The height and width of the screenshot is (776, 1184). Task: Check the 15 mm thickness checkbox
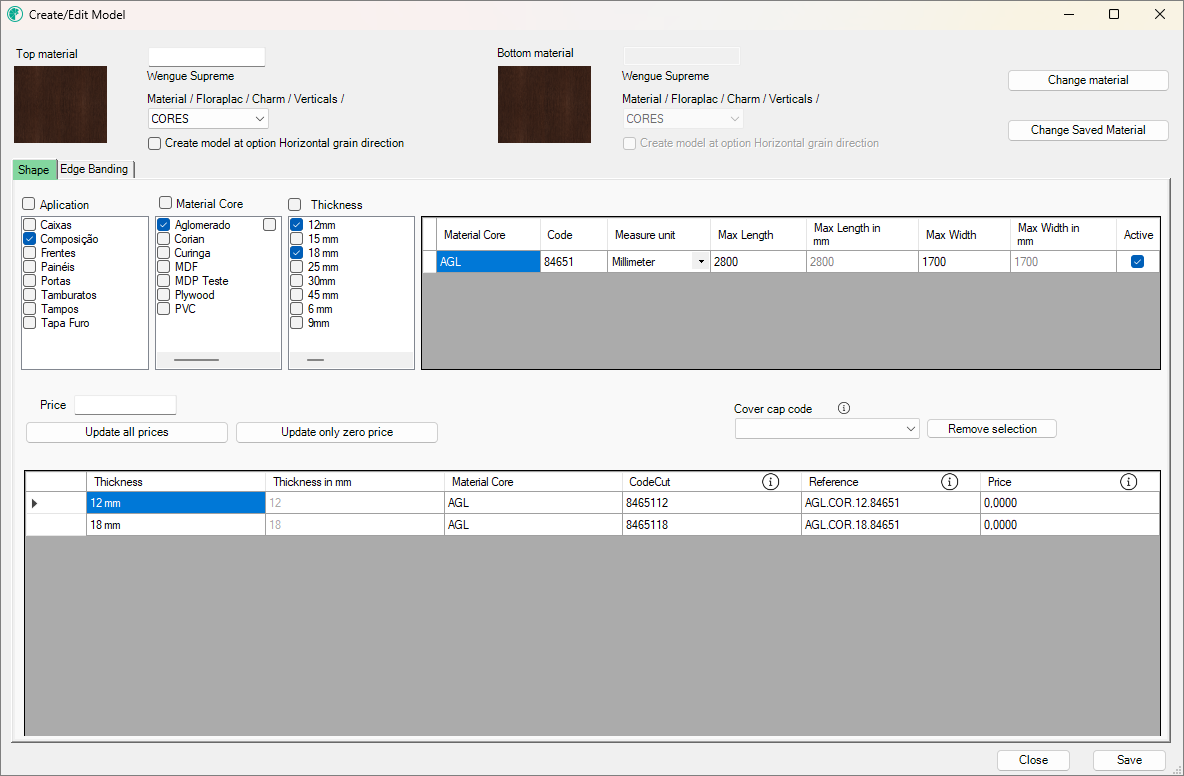click(297, 239)
